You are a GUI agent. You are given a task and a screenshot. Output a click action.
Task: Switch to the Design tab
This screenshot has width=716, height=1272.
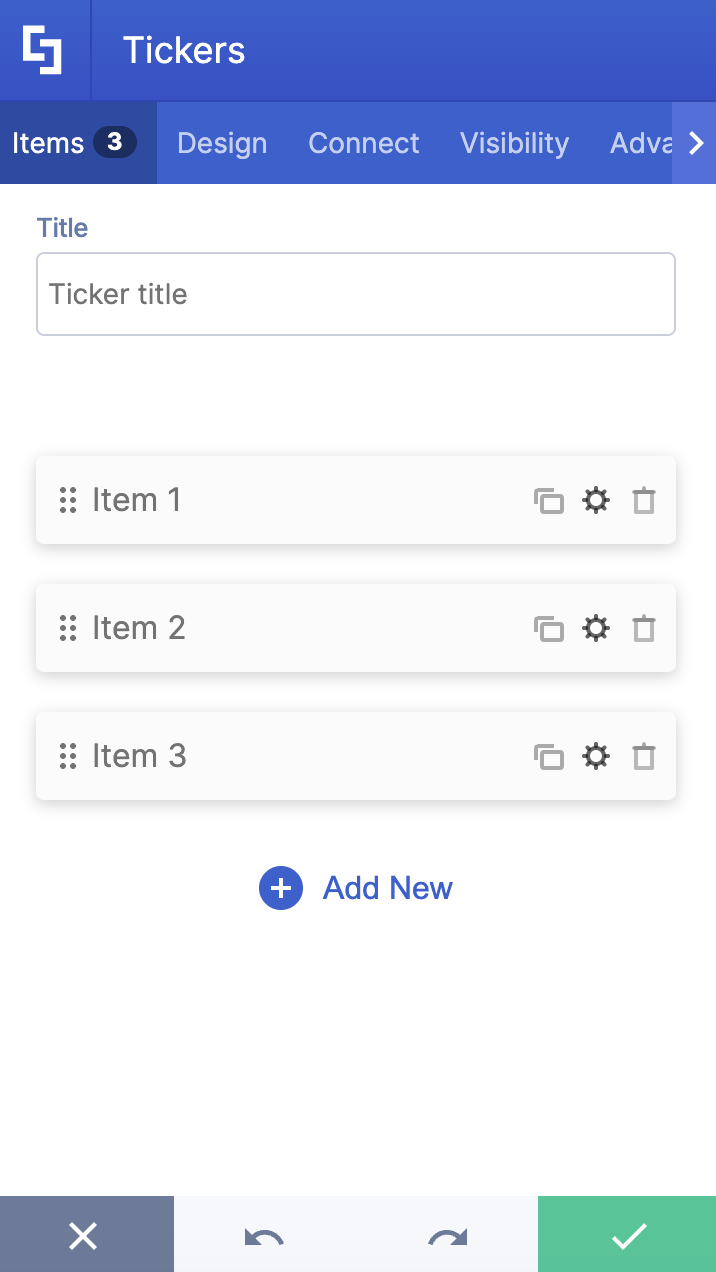(221, 143)
